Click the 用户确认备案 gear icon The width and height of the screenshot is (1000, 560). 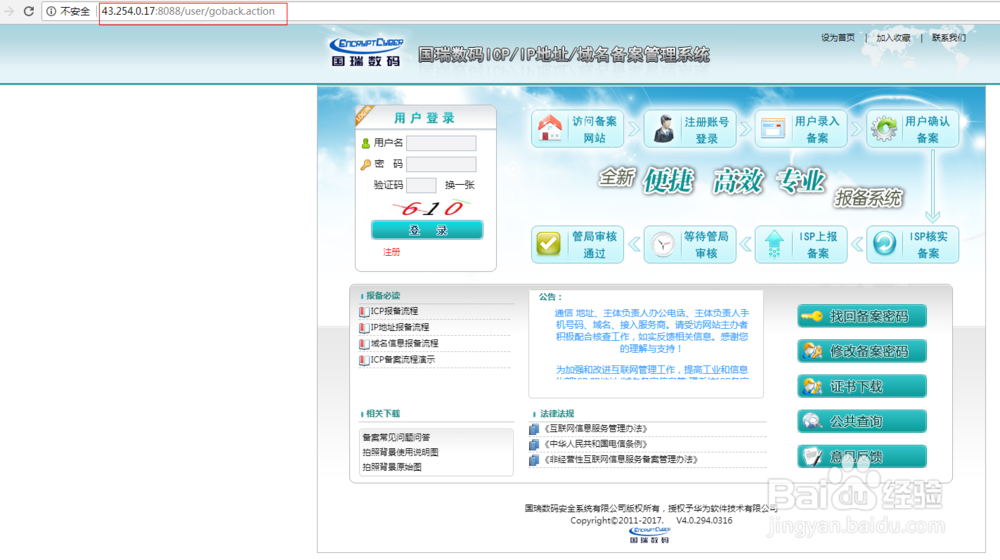coord(885,129)
